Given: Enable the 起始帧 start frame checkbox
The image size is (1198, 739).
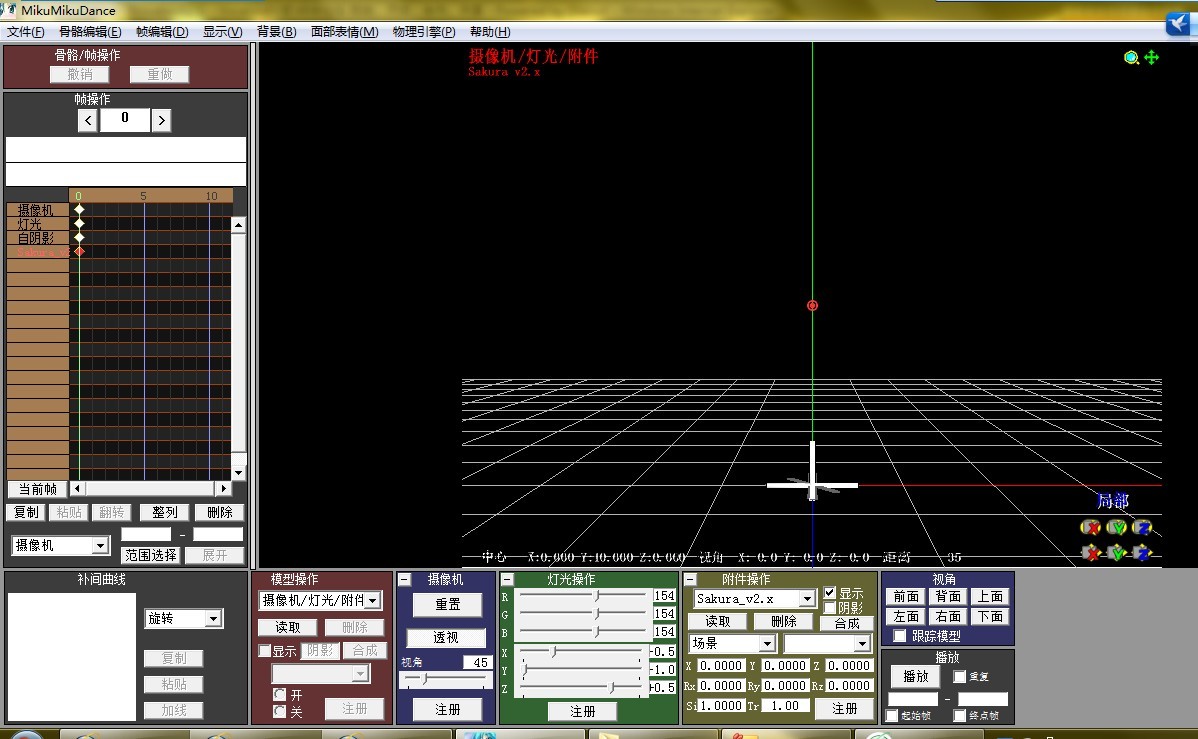Looking at the screenshot, I should point(892,715).
